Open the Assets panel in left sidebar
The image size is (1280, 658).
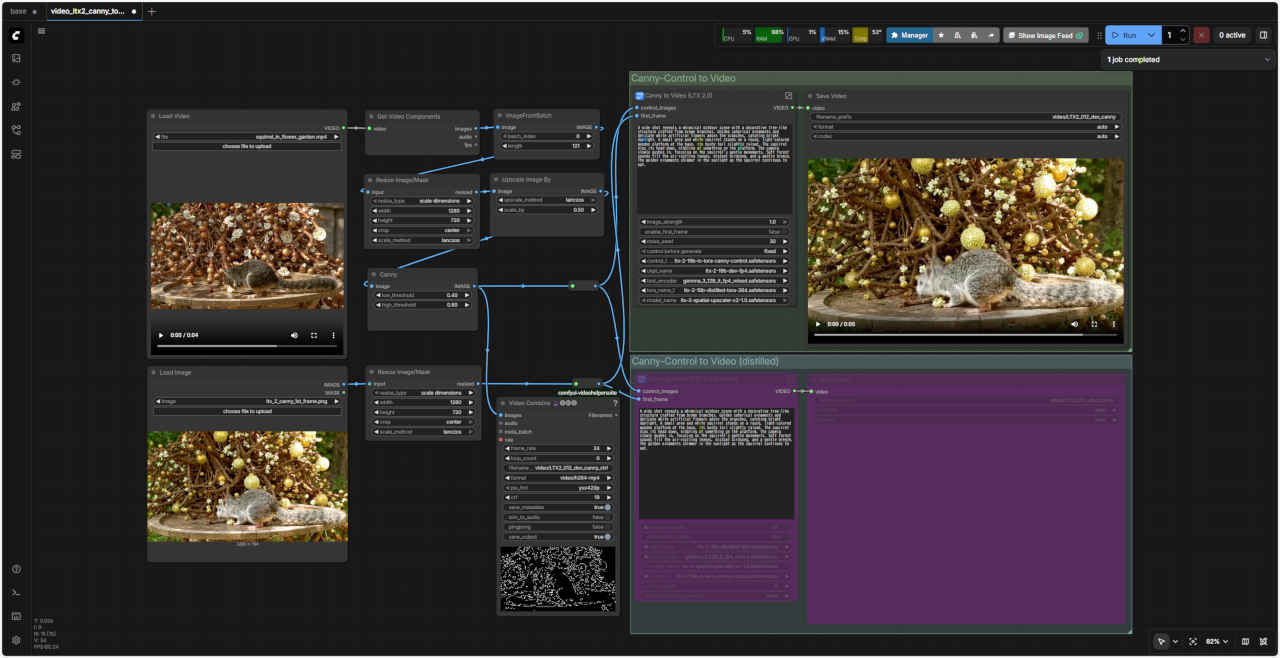[16, 58]
